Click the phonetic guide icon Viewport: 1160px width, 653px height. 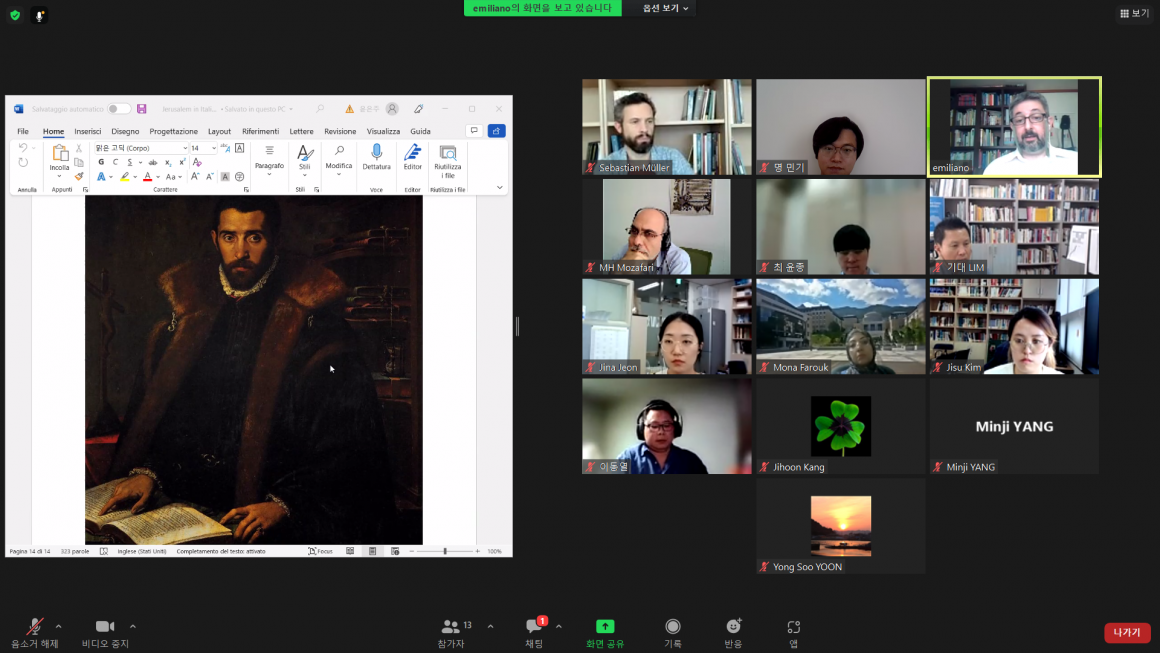coord(225,148)
